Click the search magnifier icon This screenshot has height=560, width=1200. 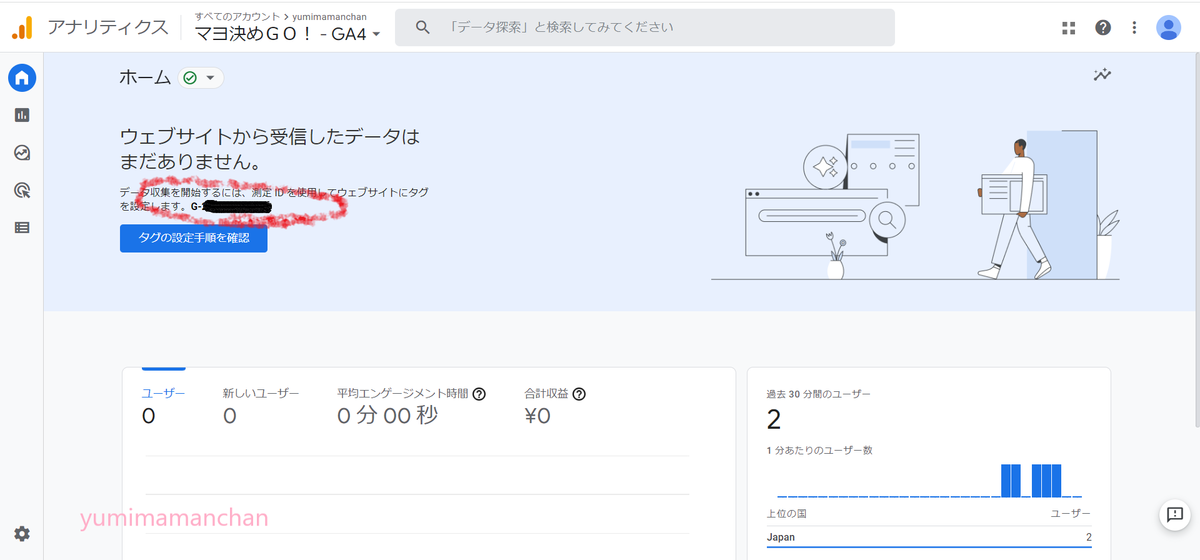[x=423, y=28]
